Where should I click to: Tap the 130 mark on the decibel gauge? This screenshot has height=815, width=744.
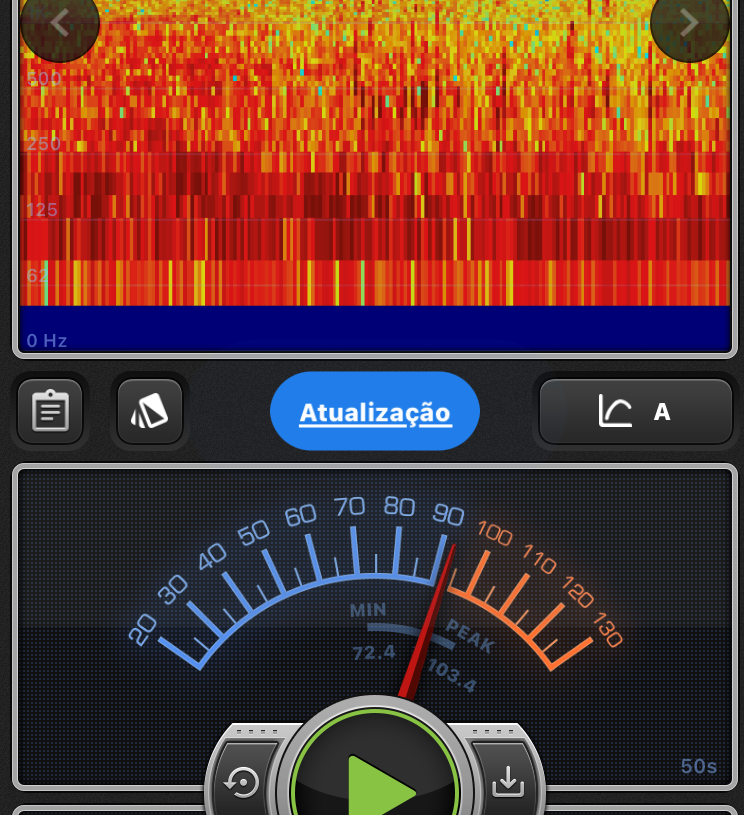coord(606,630)
